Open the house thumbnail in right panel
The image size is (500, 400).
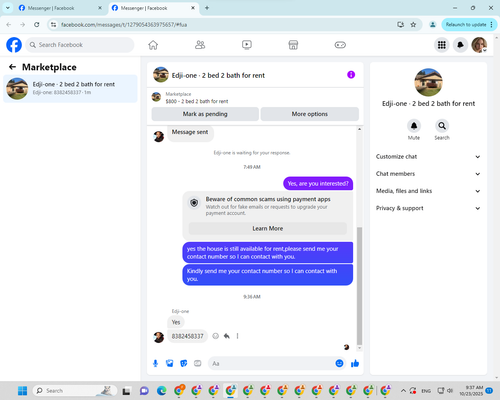pos(428,82)
